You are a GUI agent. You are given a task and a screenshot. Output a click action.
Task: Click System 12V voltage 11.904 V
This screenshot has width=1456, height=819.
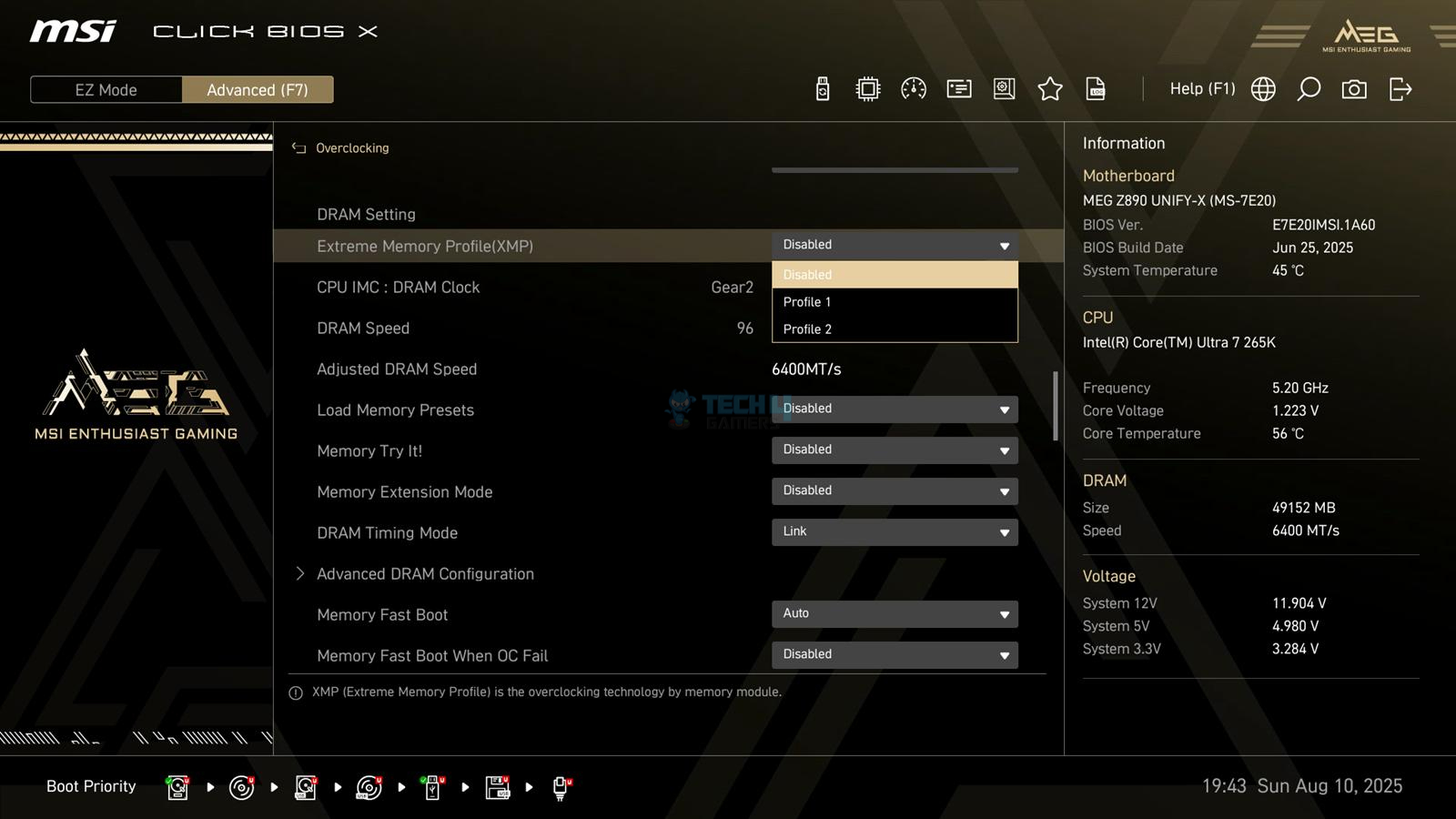(x=1299, y=603)
